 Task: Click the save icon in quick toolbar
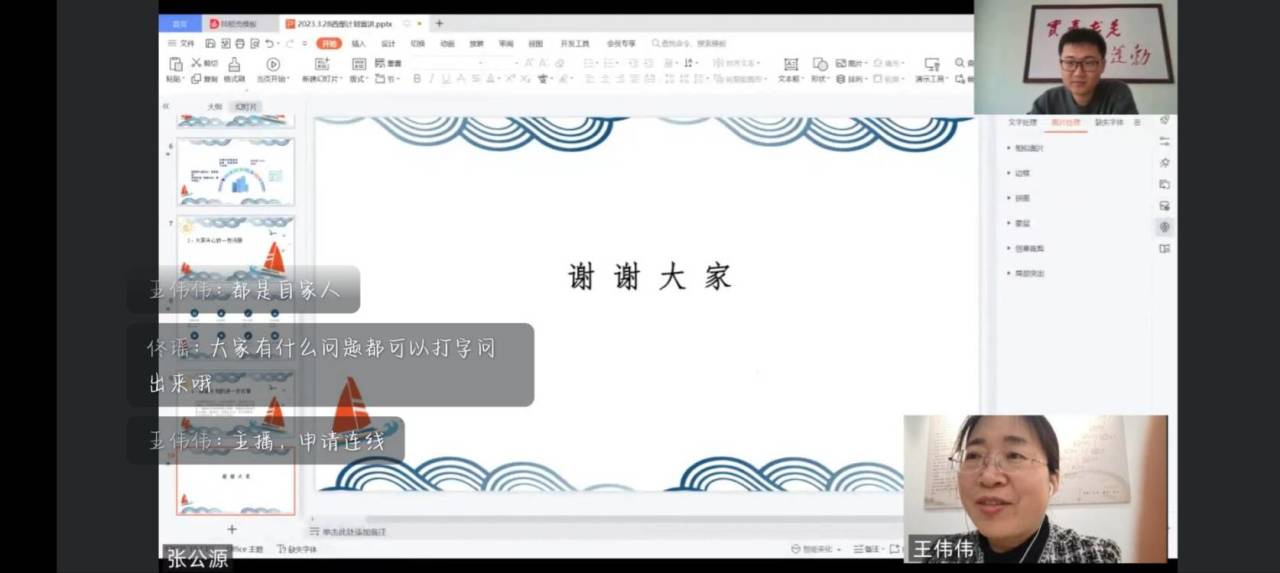tap(210, 44)
